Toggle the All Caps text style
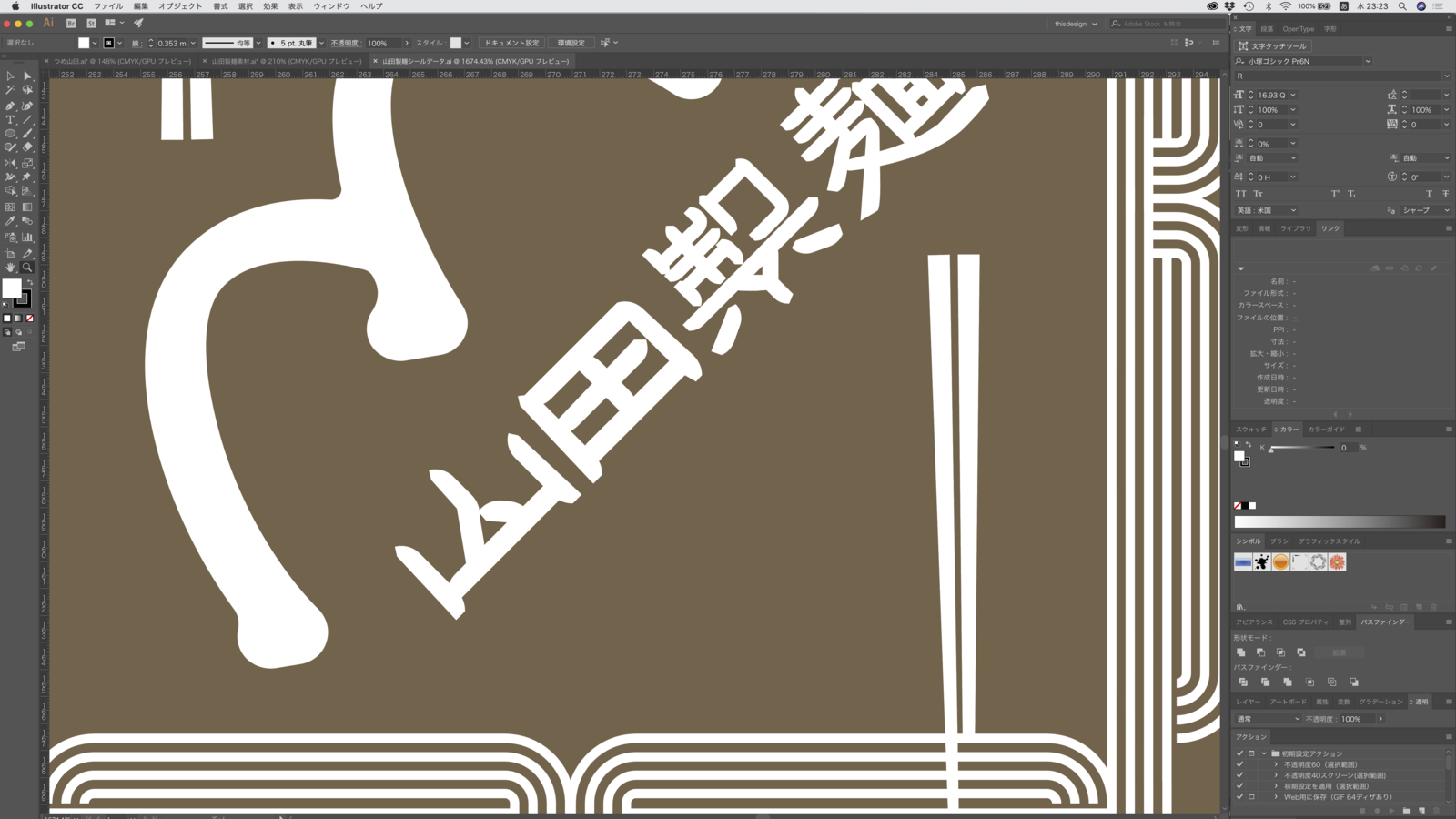1456x819 pixels. pos(1240,194)
